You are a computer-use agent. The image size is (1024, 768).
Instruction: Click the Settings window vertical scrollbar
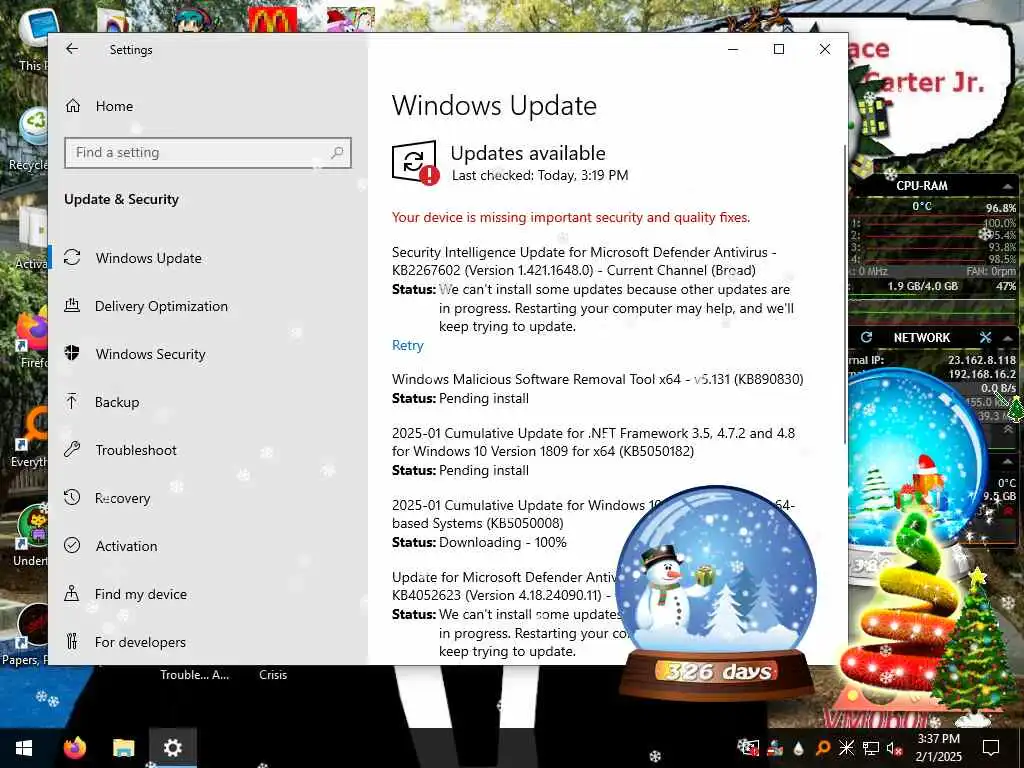[845, 294]
